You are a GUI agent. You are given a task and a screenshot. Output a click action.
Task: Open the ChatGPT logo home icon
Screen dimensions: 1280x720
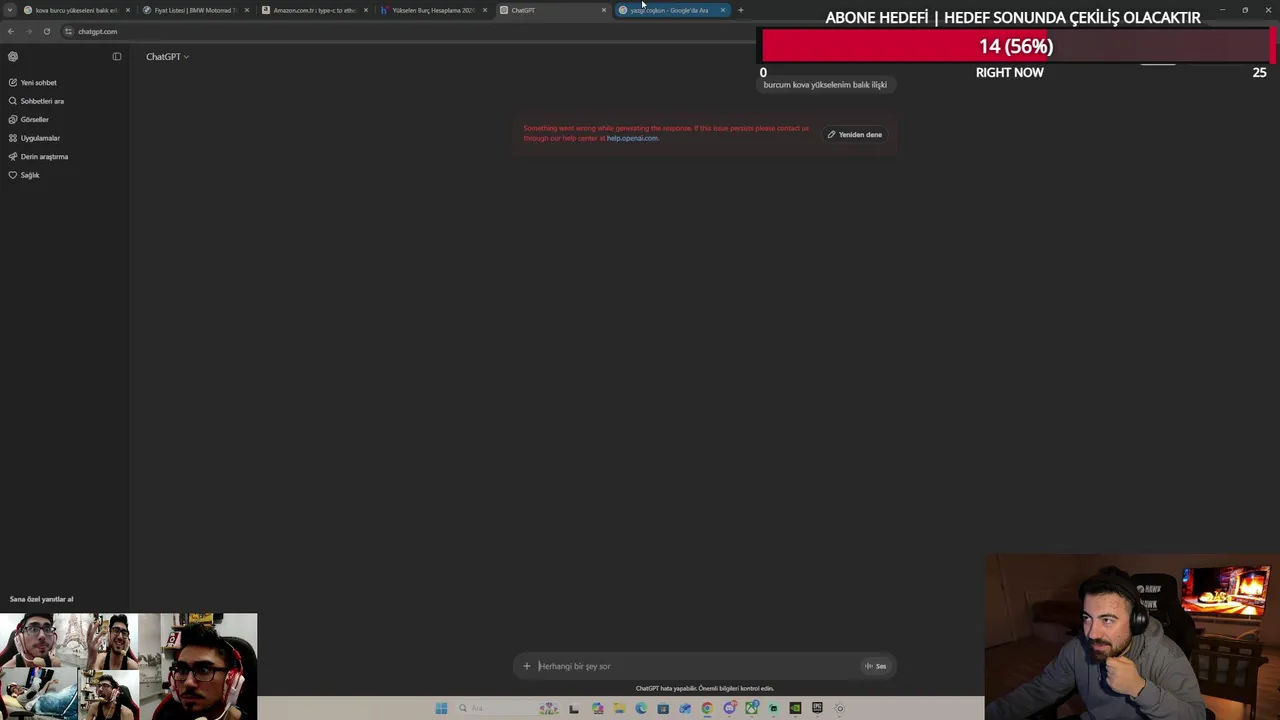(x=13, y=57)
